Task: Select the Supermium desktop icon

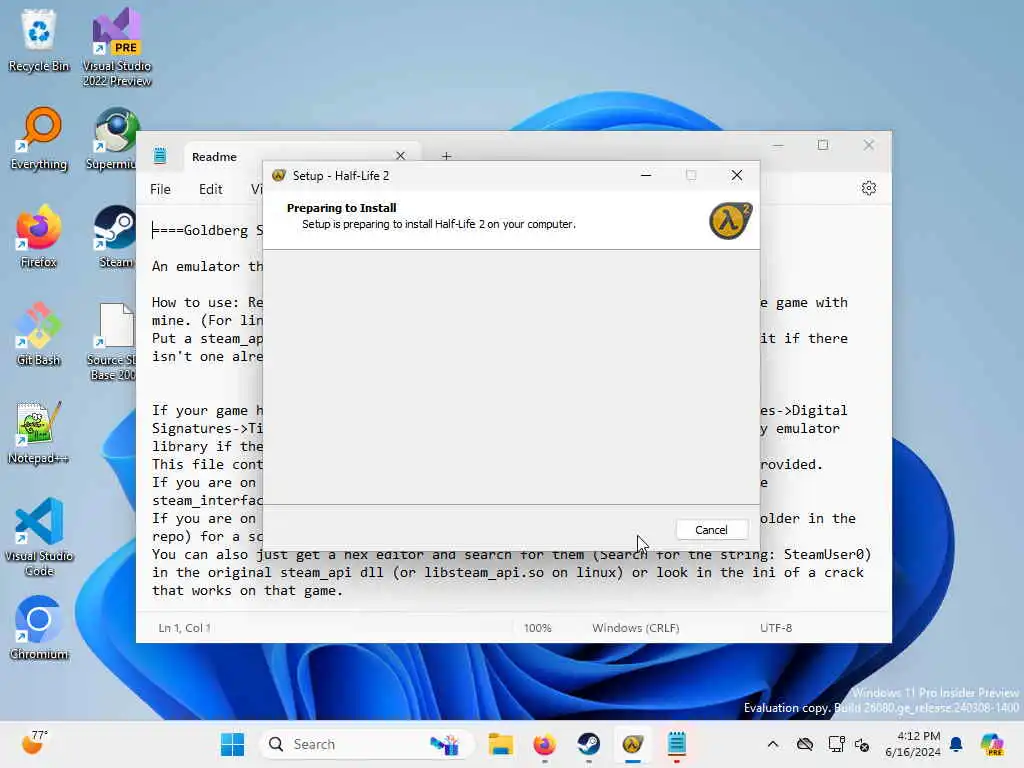Action: point(112,138)
